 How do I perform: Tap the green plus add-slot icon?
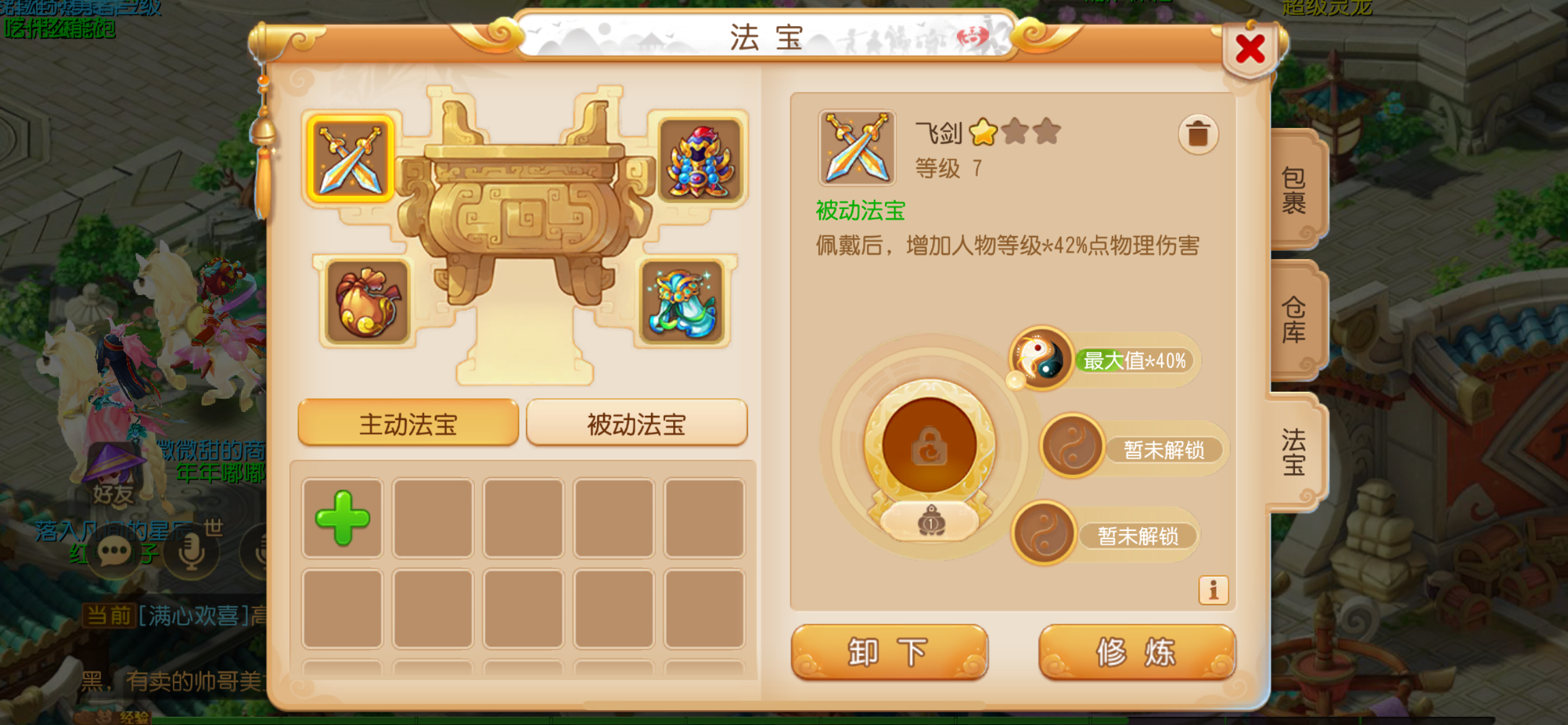tap(342, 518)
